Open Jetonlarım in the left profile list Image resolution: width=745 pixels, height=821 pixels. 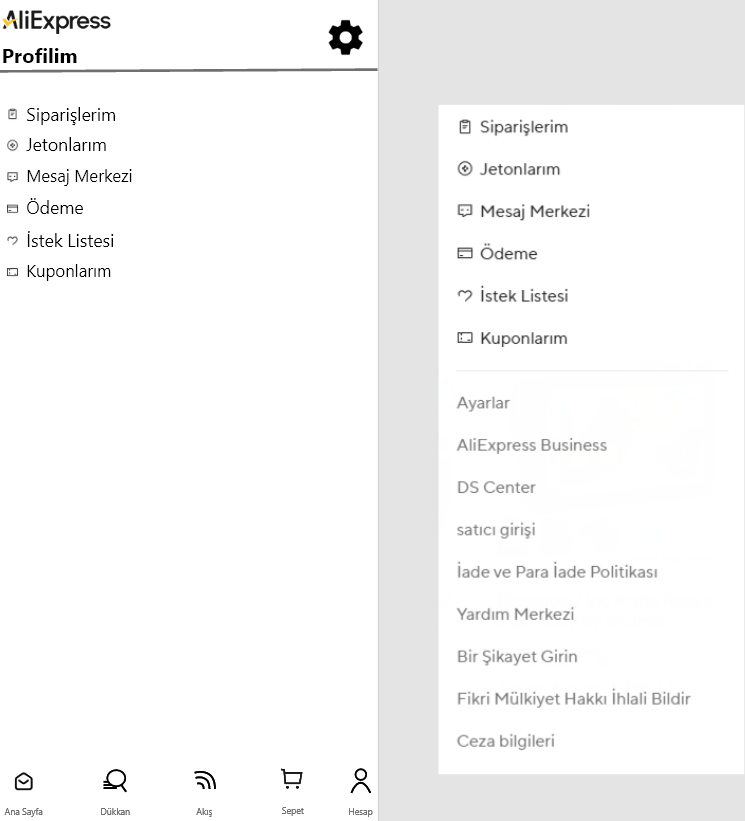pos(66,145)
